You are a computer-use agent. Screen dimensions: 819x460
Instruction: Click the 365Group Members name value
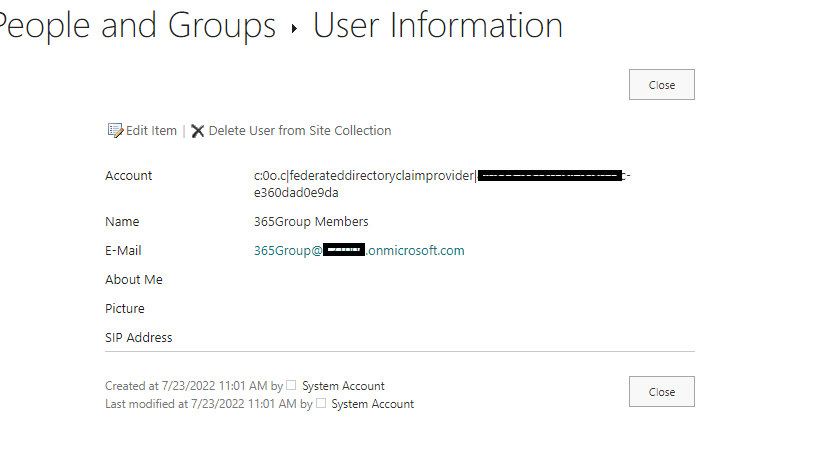[311, 222]
